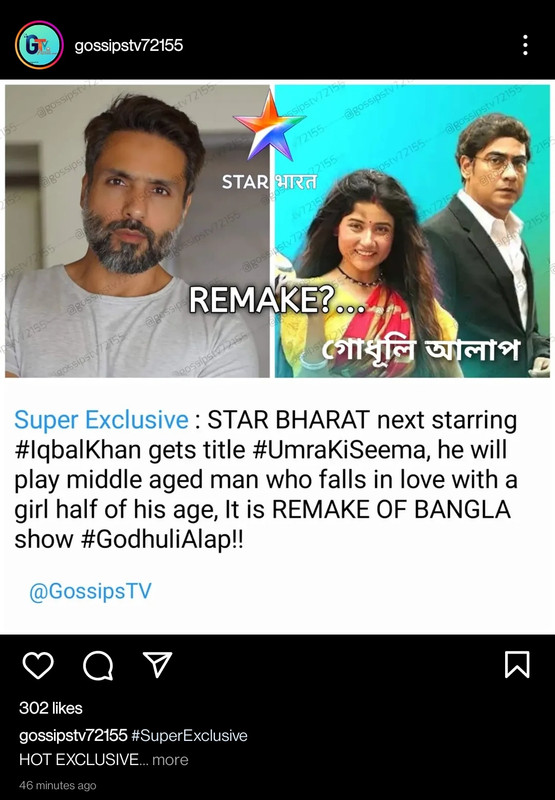This screenshot has height=800, width=555.
Task: Open #SuperExclusive hashtag in caption
Action: (x=189, y=736)
